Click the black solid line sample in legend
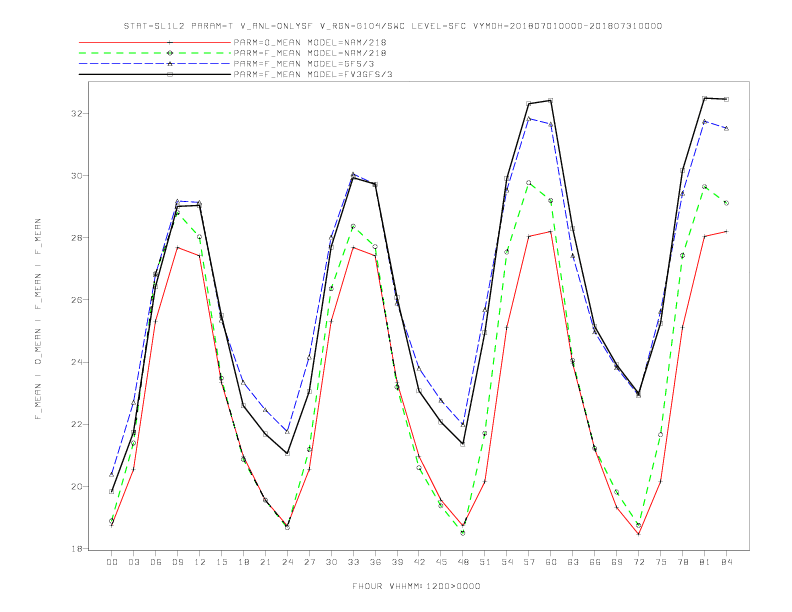Image resolution: width=792 pixels, height=612 pixels. (155, 74)
